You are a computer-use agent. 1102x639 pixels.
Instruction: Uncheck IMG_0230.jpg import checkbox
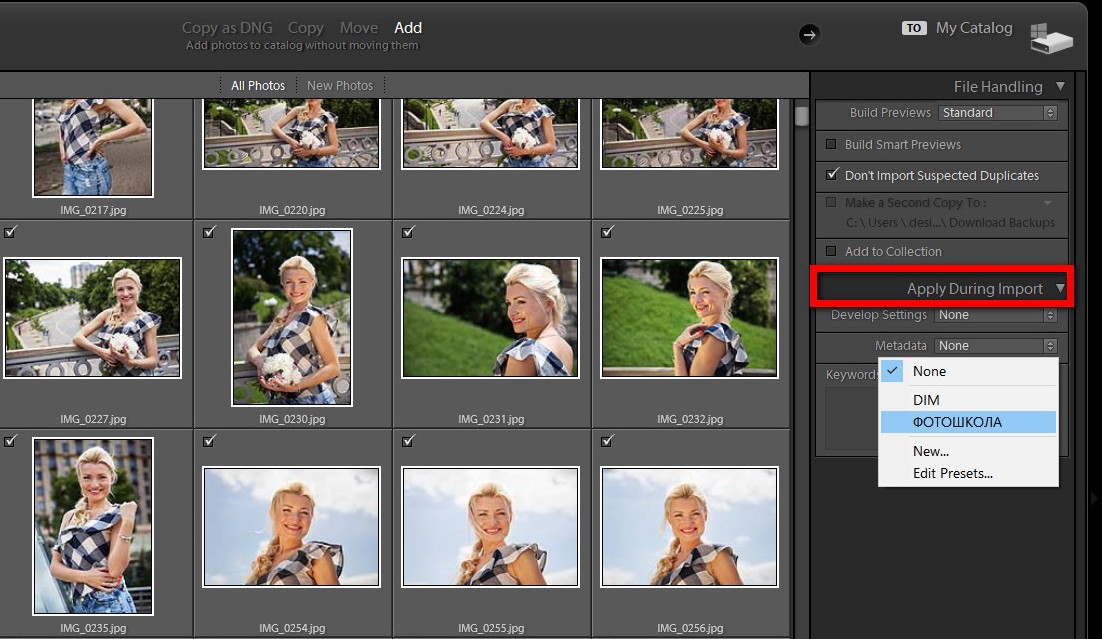[x=209, y=231]
